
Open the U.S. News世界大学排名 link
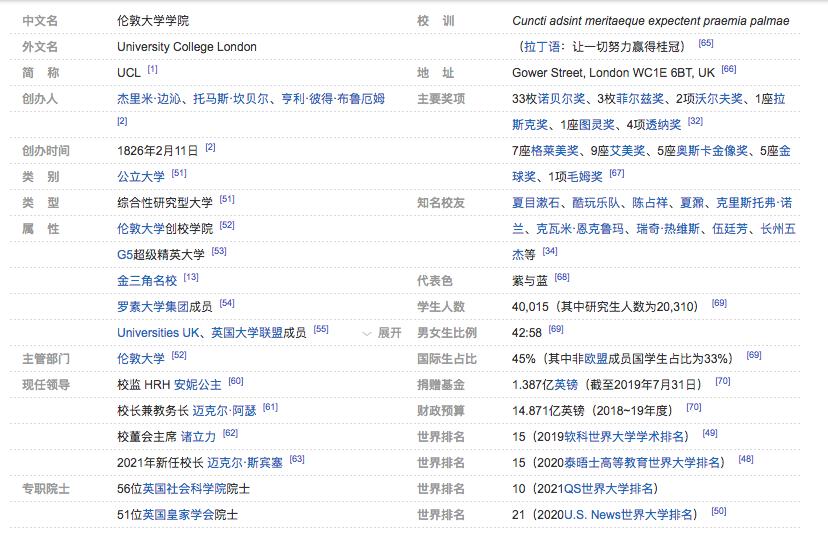tap(628, 514)
